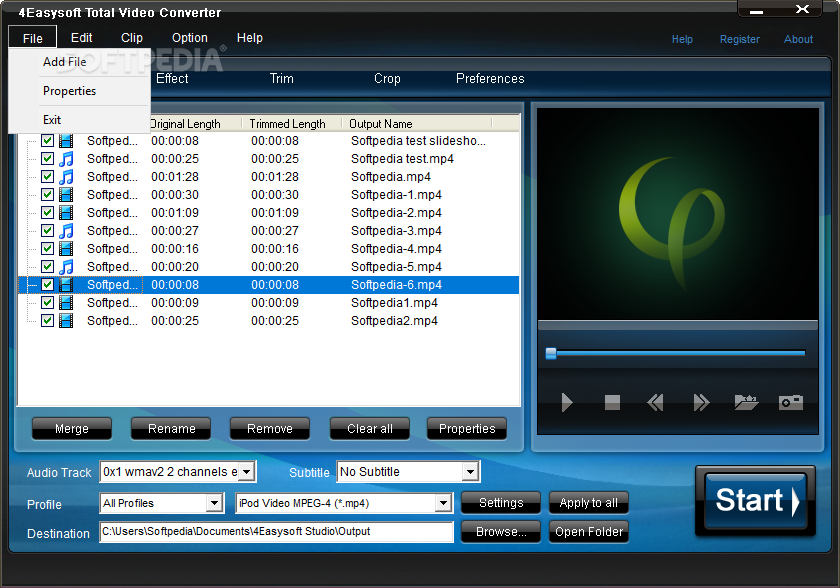The width and height of the screenshot is (840, 588).
Task: Uncheck the Softpedia-5.mp4 row checkbox
Action: click(x=47, y=267)
